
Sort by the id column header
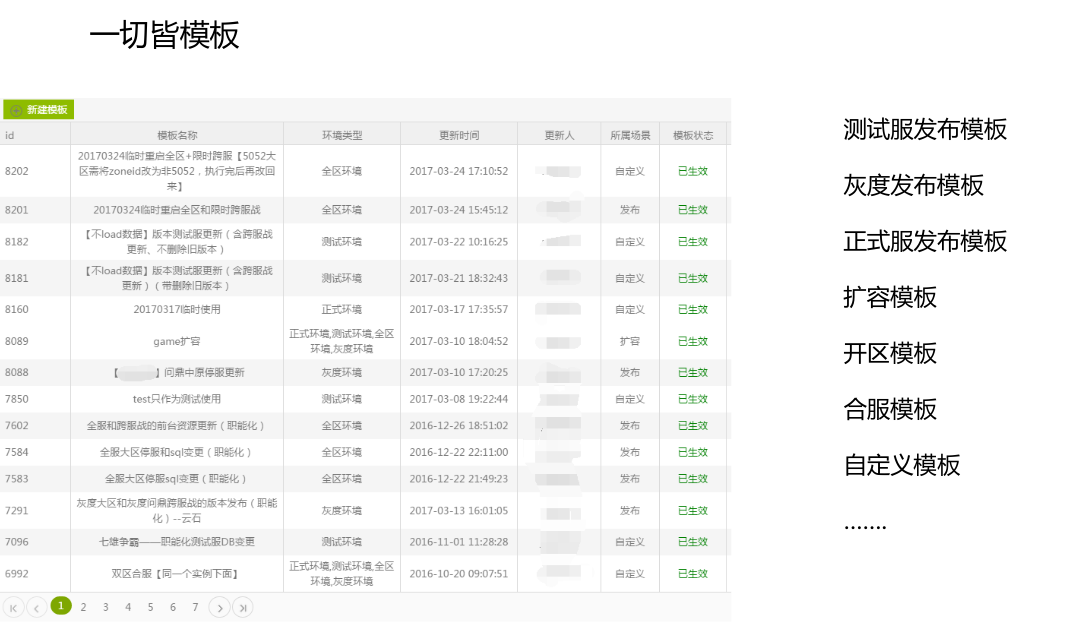[10, 135]
